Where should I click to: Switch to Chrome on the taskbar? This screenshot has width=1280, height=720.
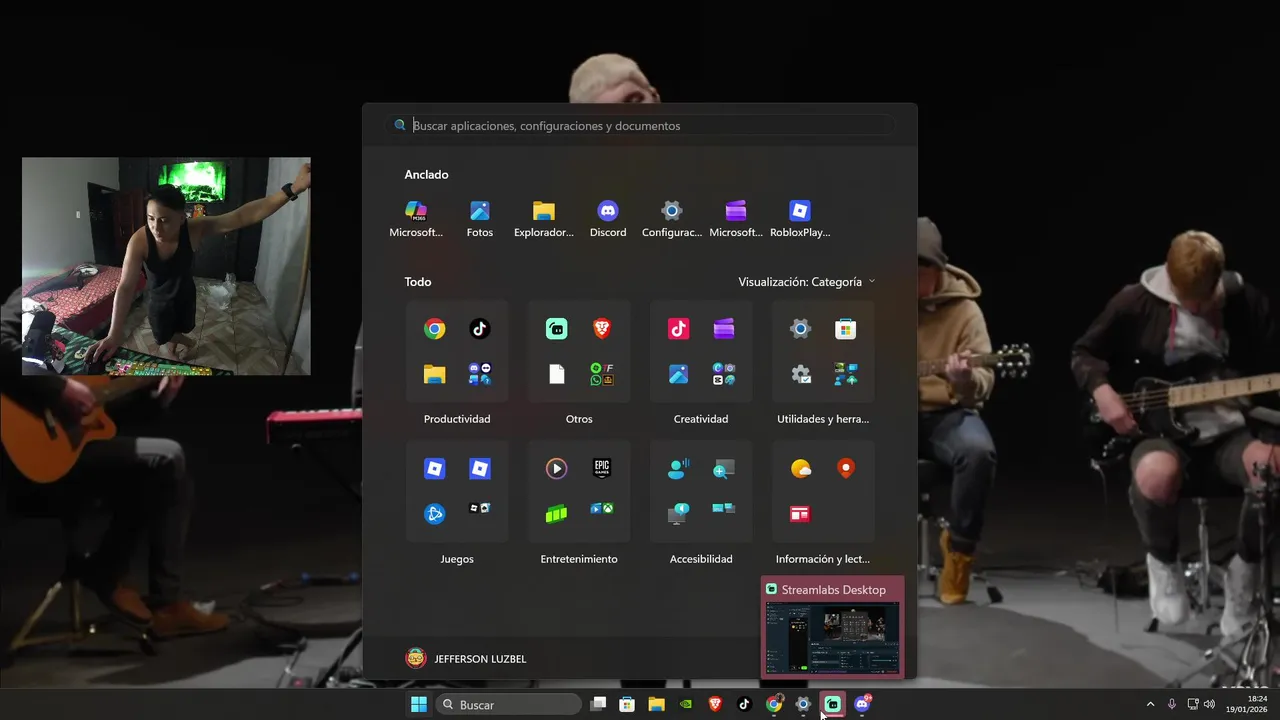coord(774,704)
